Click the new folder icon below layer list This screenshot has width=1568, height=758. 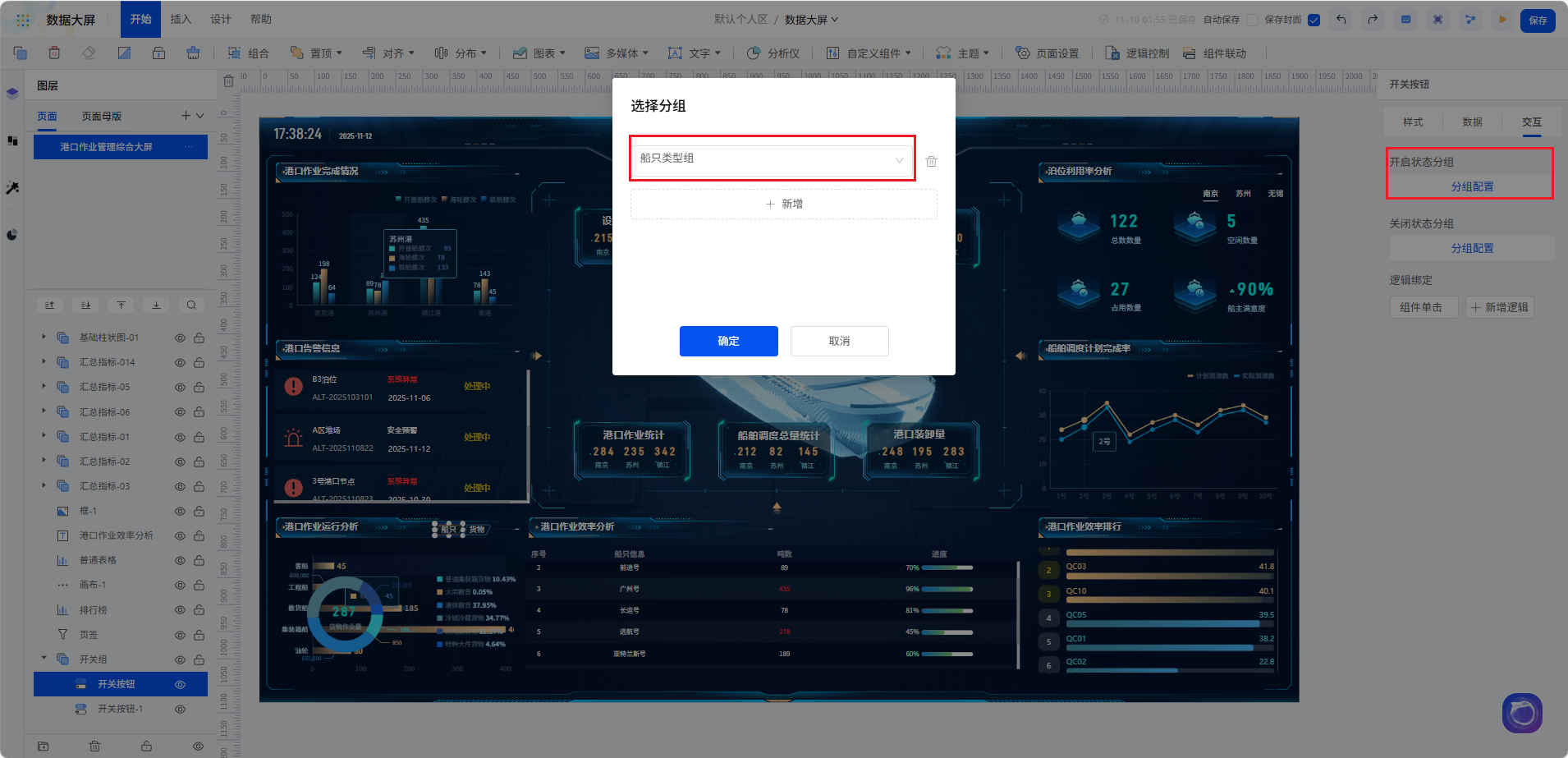click(43, 747)
